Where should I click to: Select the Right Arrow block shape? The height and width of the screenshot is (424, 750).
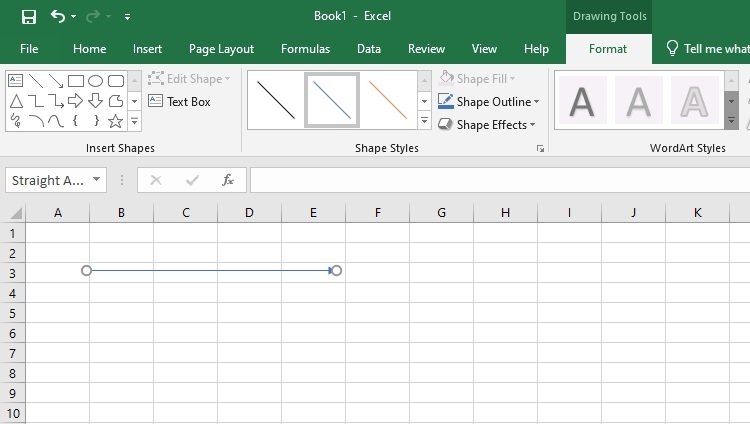coord(76,101)
